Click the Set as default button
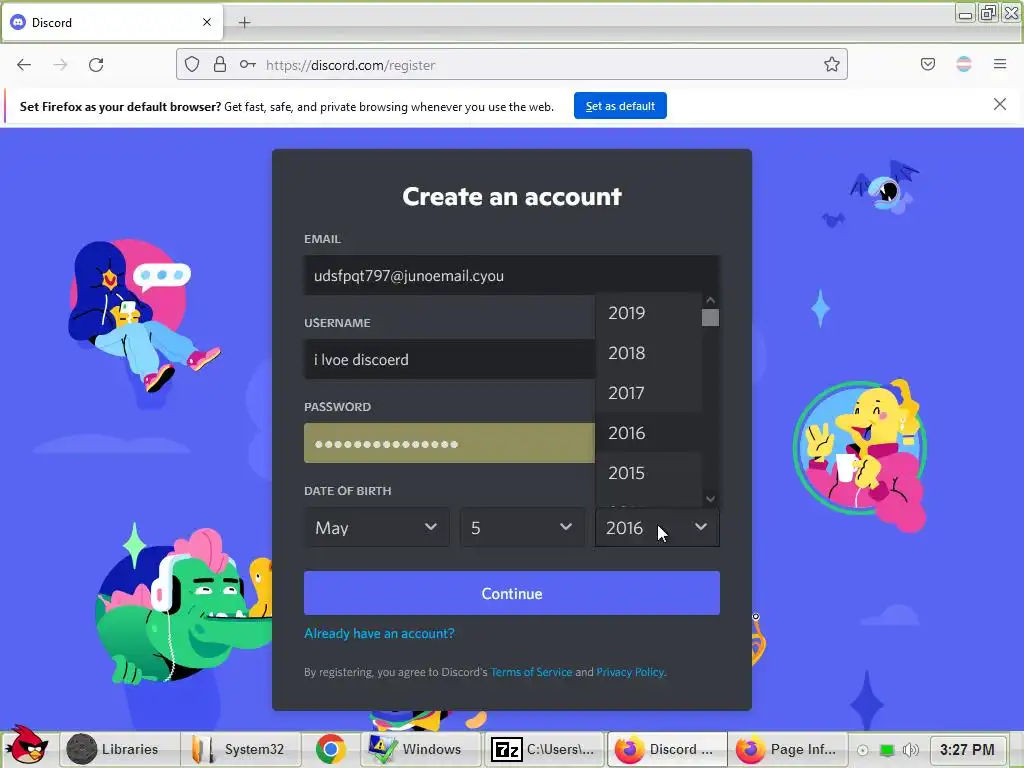The height and width of the screenshot is (768, 1024). tap(620, 106)
